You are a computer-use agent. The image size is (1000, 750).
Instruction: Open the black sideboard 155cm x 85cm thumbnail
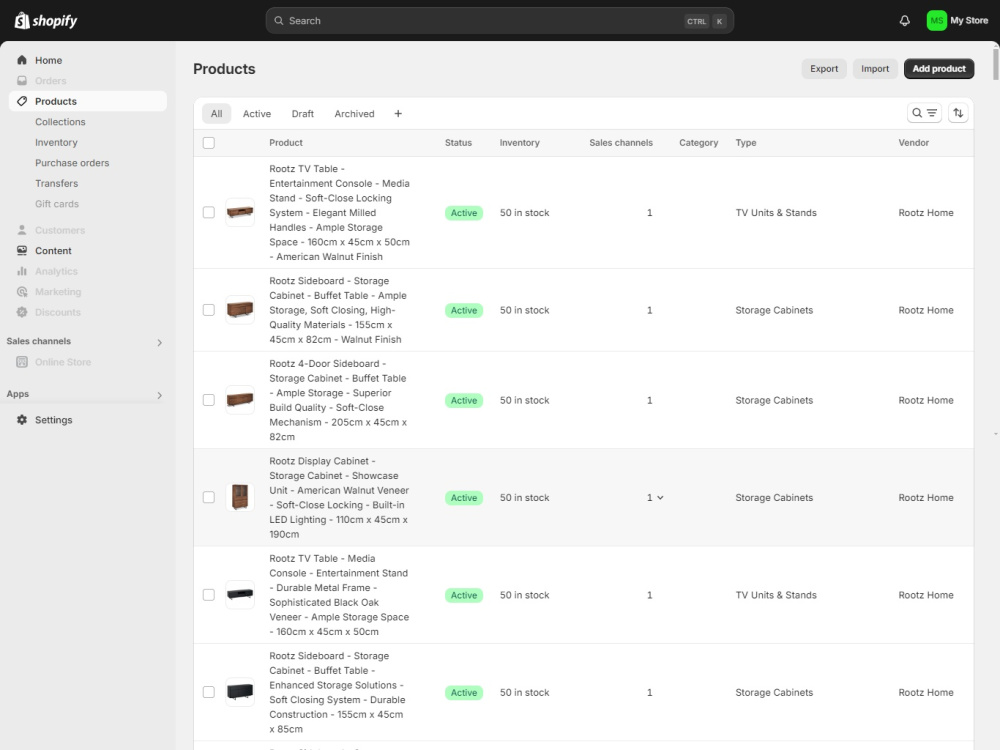click(240, 692)
